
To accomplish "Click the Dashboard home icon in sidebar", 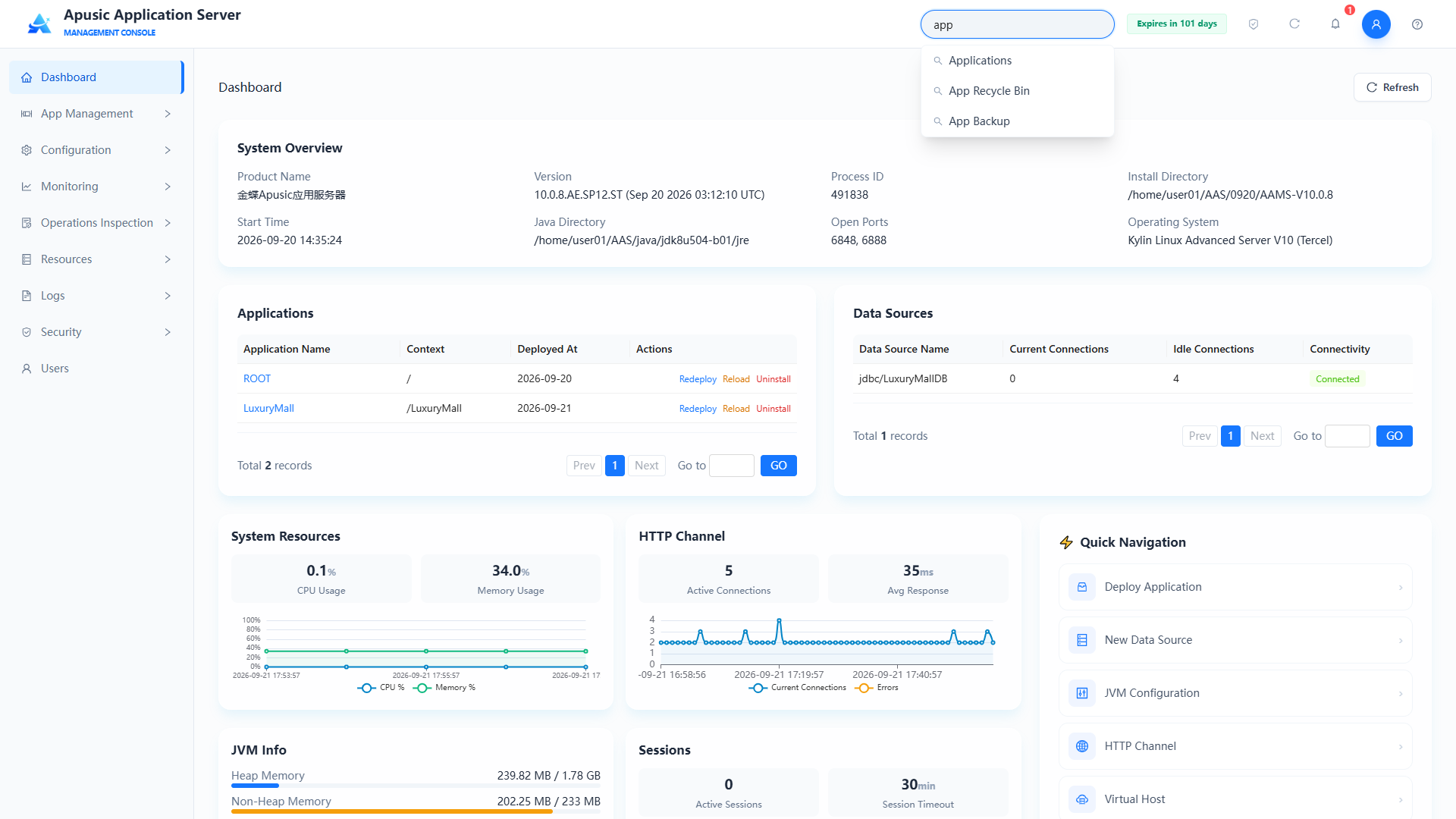I will coord(27,77).
